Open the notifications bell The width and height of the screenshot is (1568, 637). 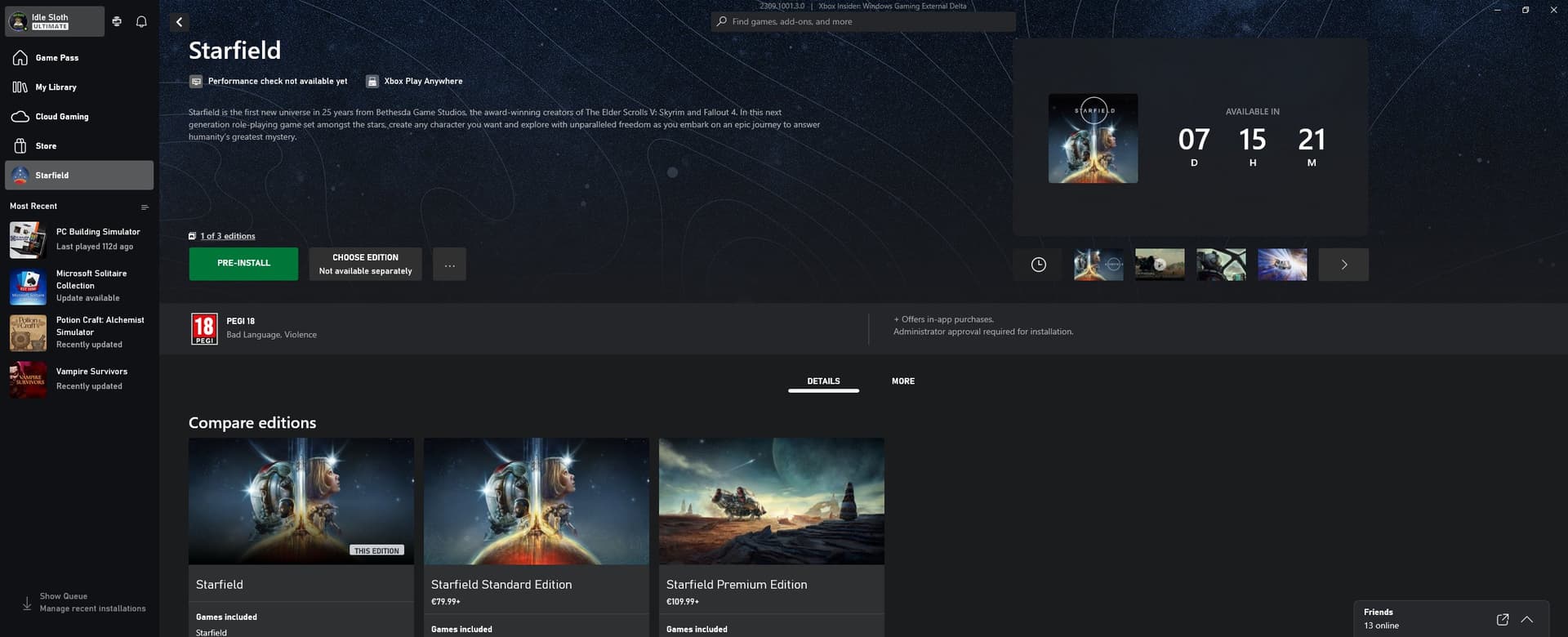coord(141,22)
